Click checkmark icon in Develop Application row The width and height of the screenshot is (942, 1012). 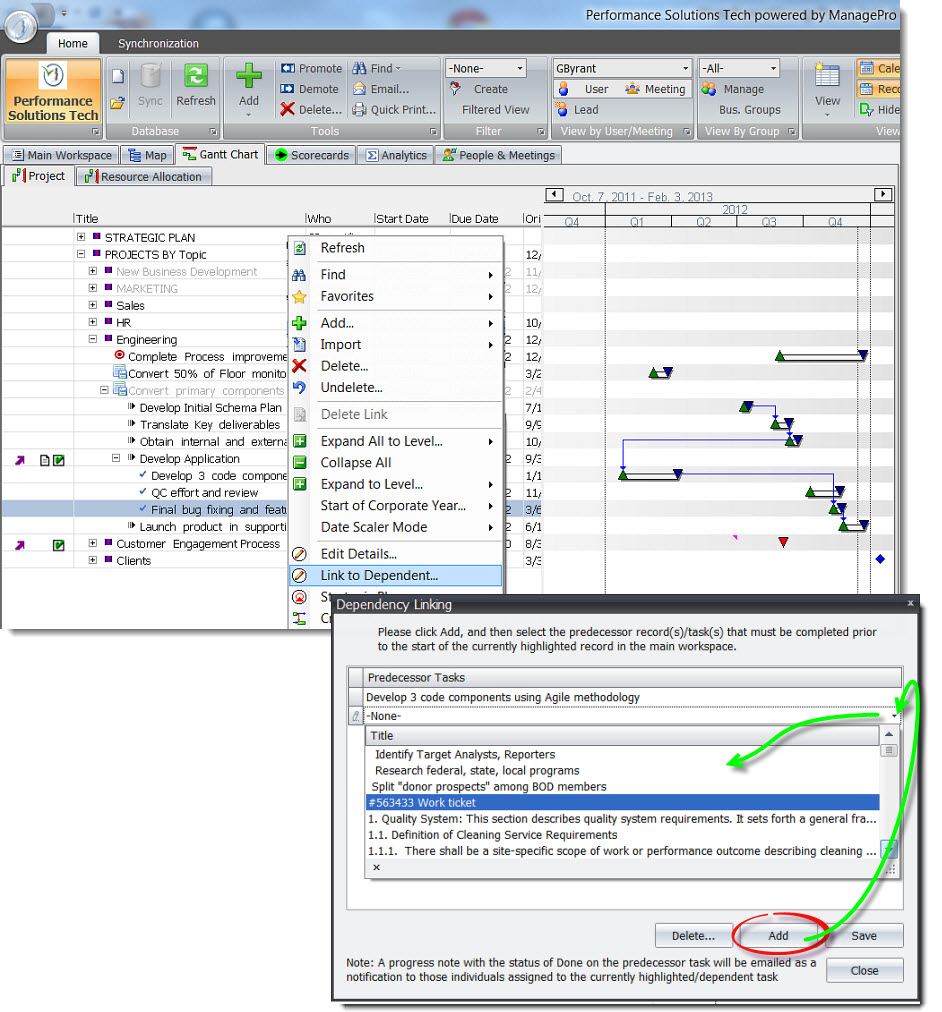(x=59, y=460)
